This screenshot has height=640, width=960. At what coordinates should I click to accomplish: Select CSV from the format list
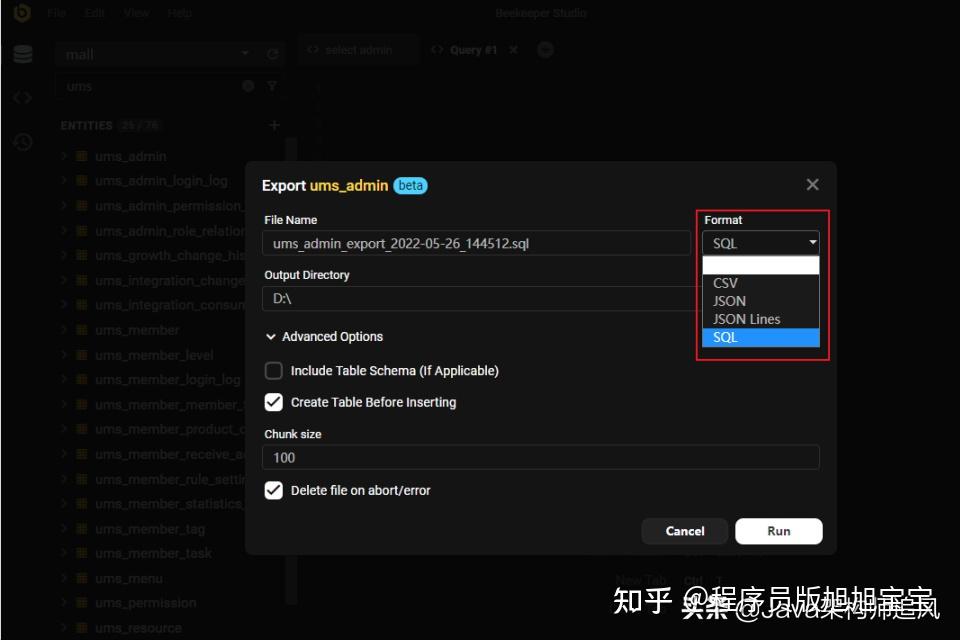coord(760,283)
